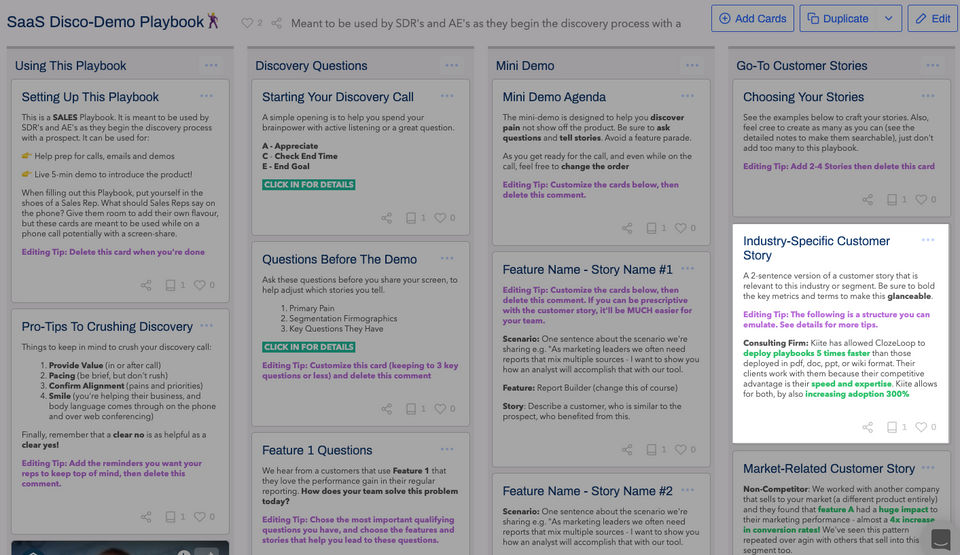
Task: Open the Setting Up This Playbook card title
Action: pyautogui.click(x=90, y=97)
